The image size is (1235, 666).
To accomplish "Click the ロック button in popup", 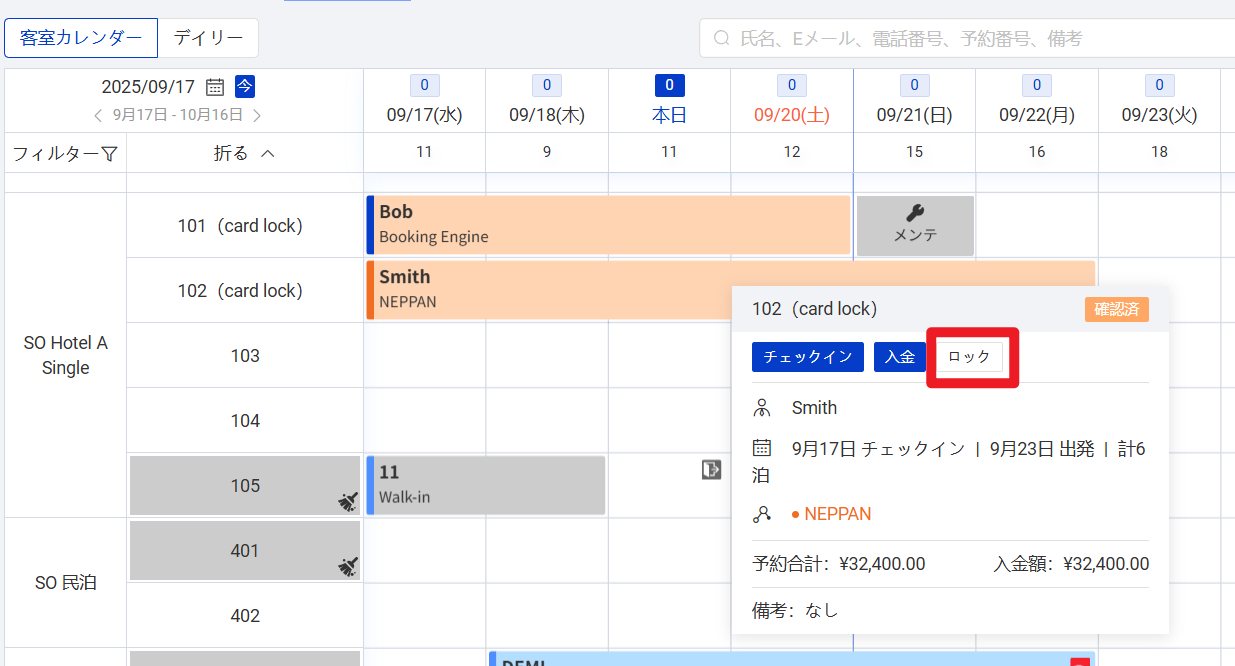I will (968, 357).
